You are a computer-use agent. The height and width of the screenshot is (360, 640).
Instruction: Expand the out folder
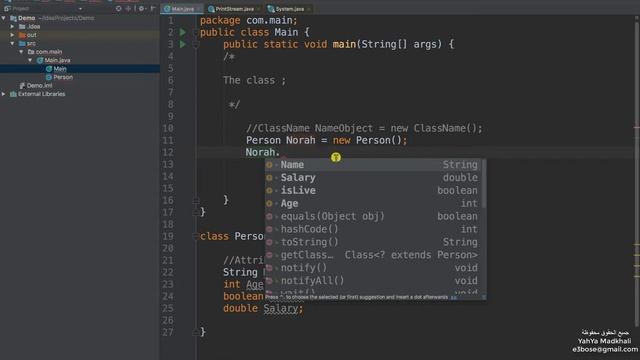(x=12, y=35)
